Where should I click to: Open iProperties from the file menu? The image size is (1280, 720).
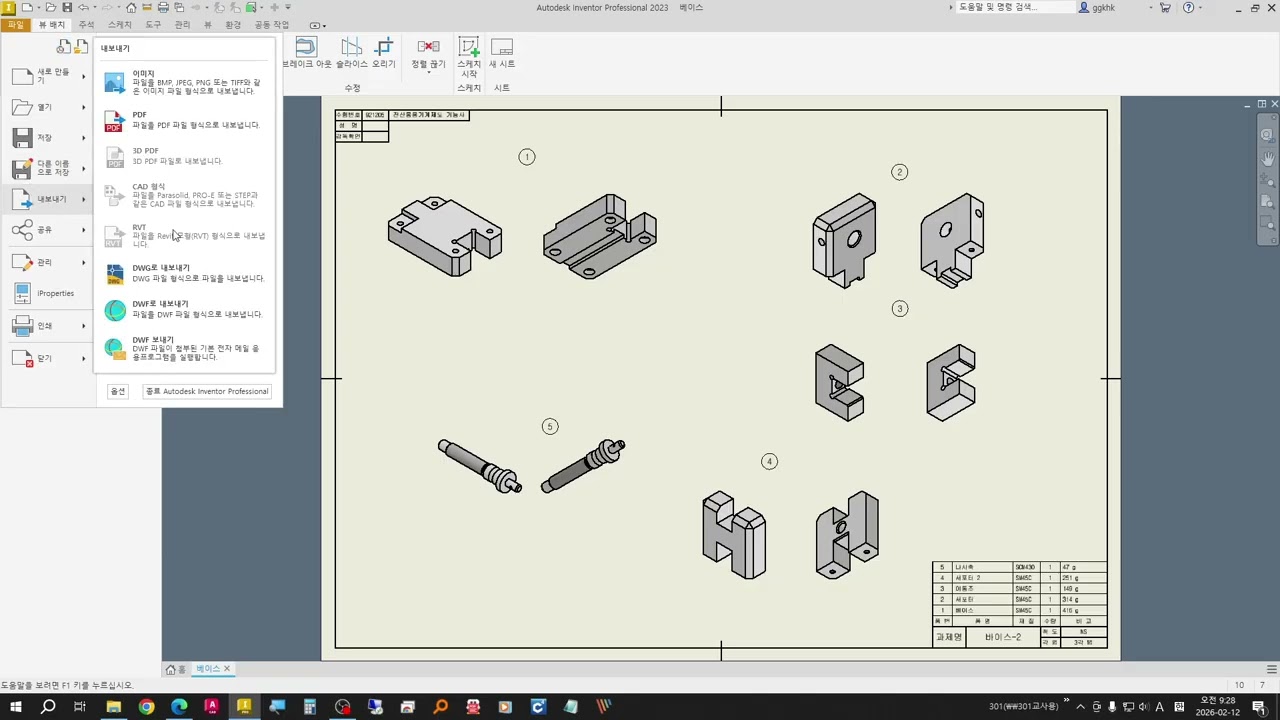click(x=47, y=293)
